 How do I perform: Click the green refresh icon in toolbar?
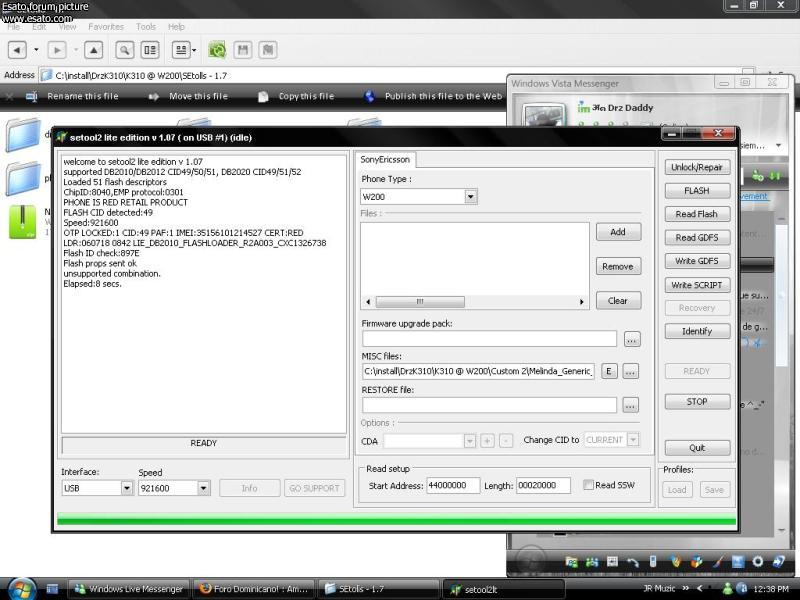216,49
